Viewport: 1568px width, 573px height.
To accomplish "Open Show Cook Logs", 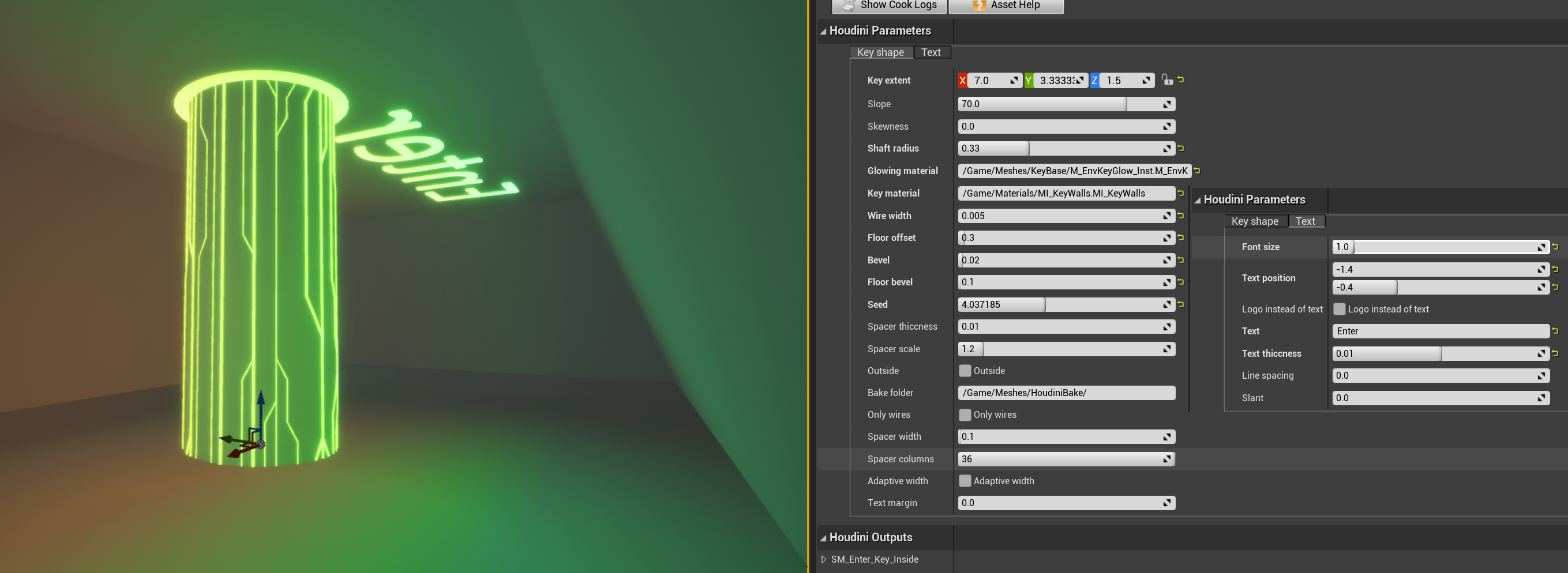I will [x=890, y=5].
